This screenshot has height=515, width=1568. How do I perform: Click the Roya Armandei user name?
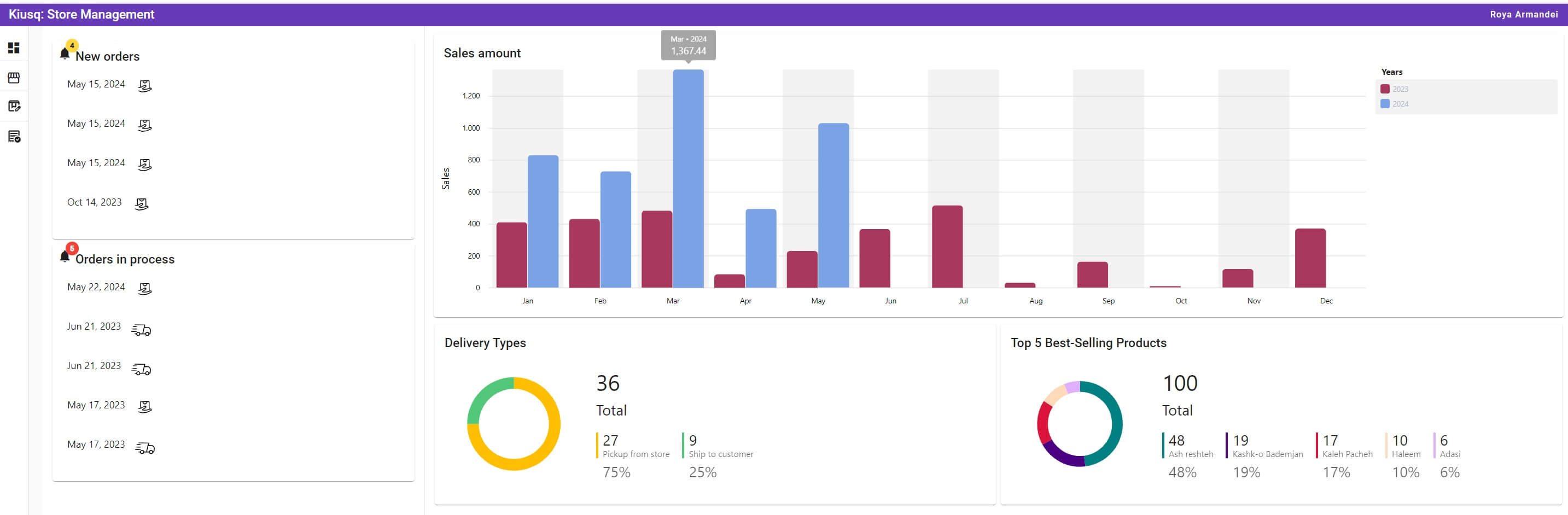[1523, 15]
